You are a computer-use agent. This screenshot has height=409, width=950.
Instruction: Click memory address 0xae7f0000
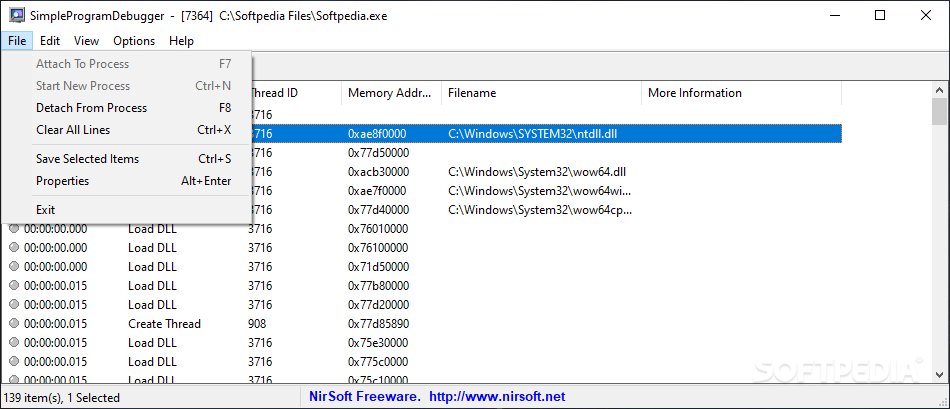pos(377,191)
